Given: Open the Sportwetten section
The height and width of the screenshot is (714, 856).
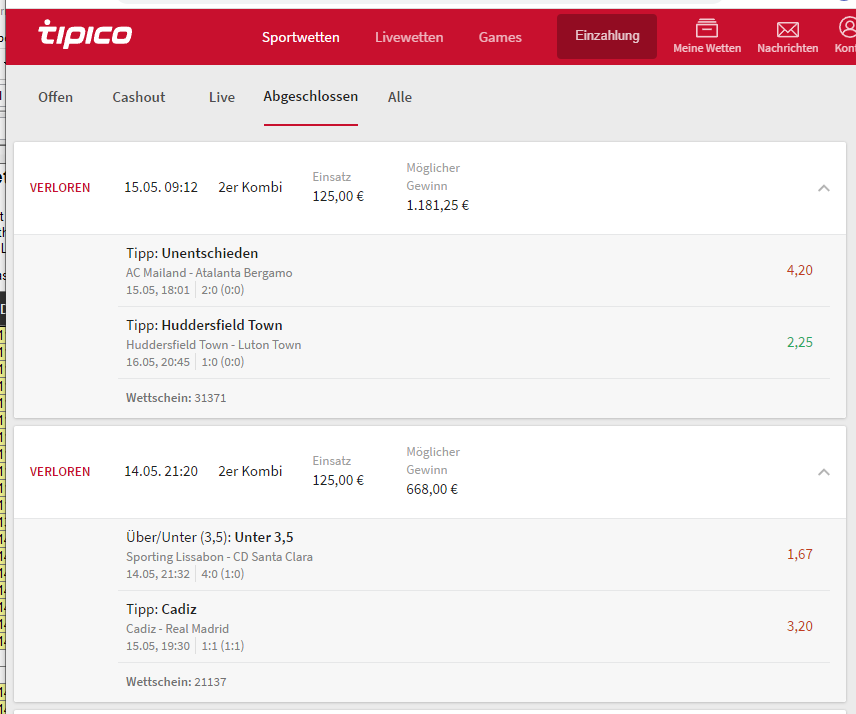Looking at the screenshot, I should (x=300, y=37).
